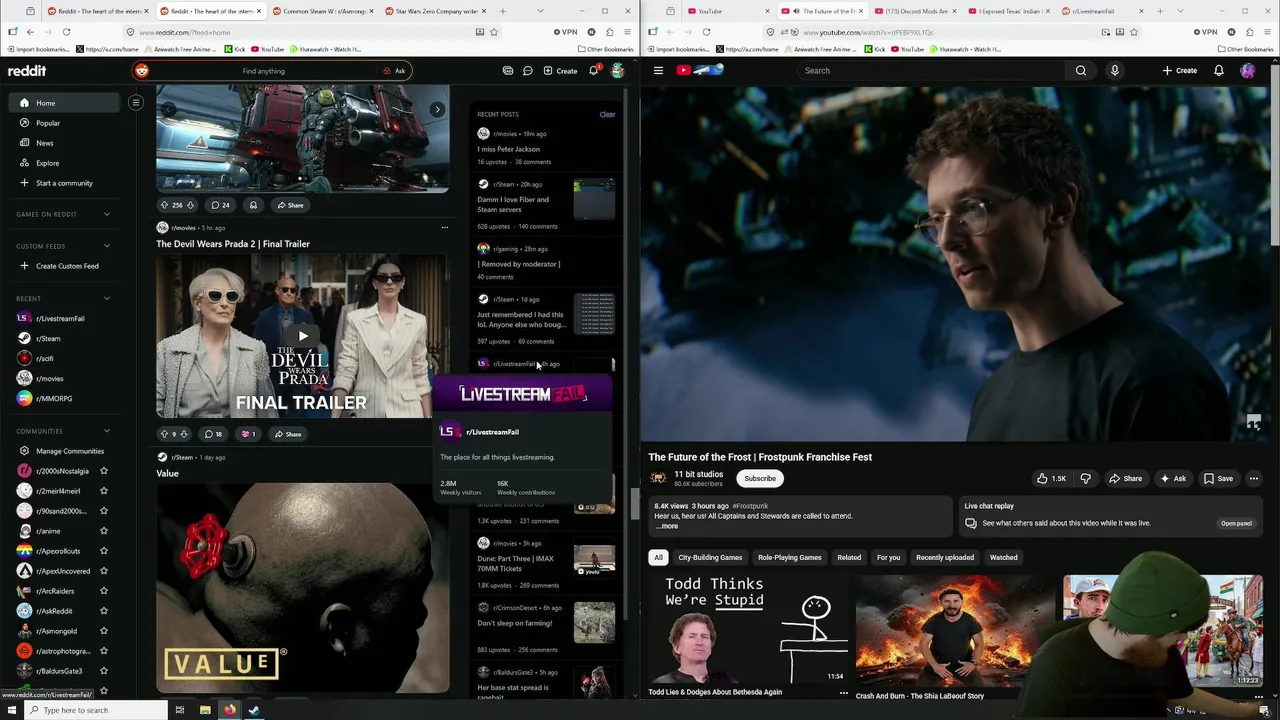This screenshot has width=1280, height=720.
Task: Upvote The Devil Wears Prada 2 post
Action: click(x=164, y=434)
